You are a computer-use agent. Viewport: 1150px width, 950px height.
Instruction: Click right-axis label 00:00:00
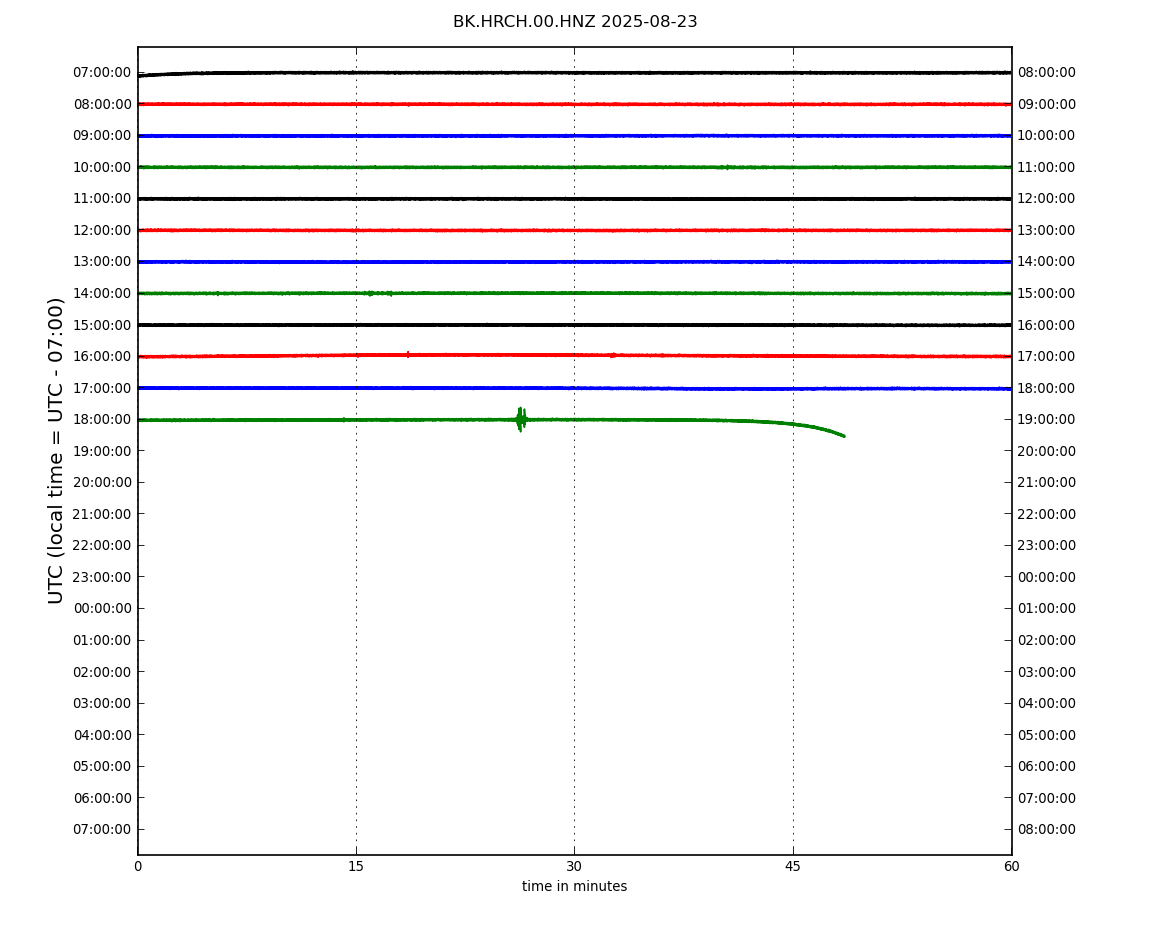1047,577
